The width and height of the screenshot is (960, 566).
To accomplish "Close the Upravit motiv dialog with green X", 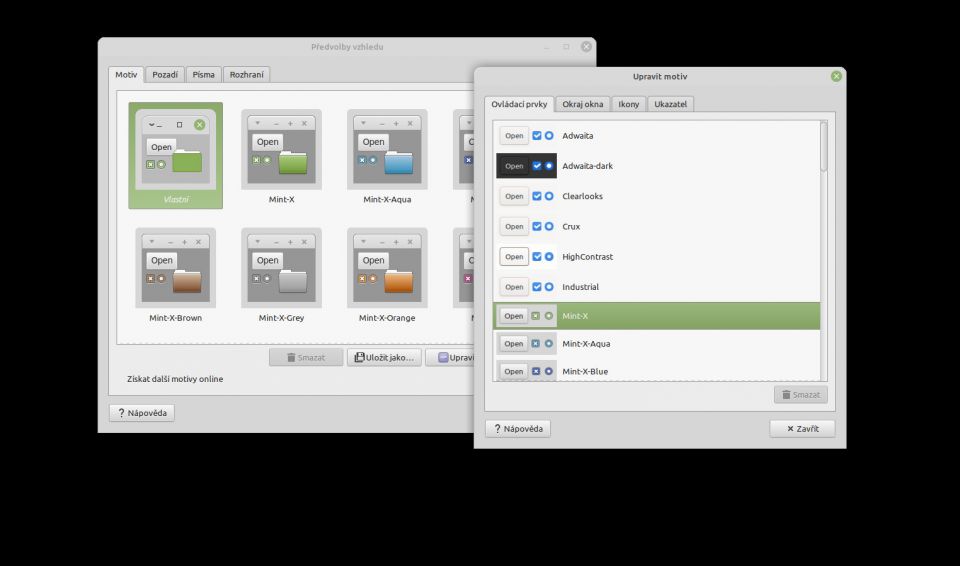I will coord(836,77).
